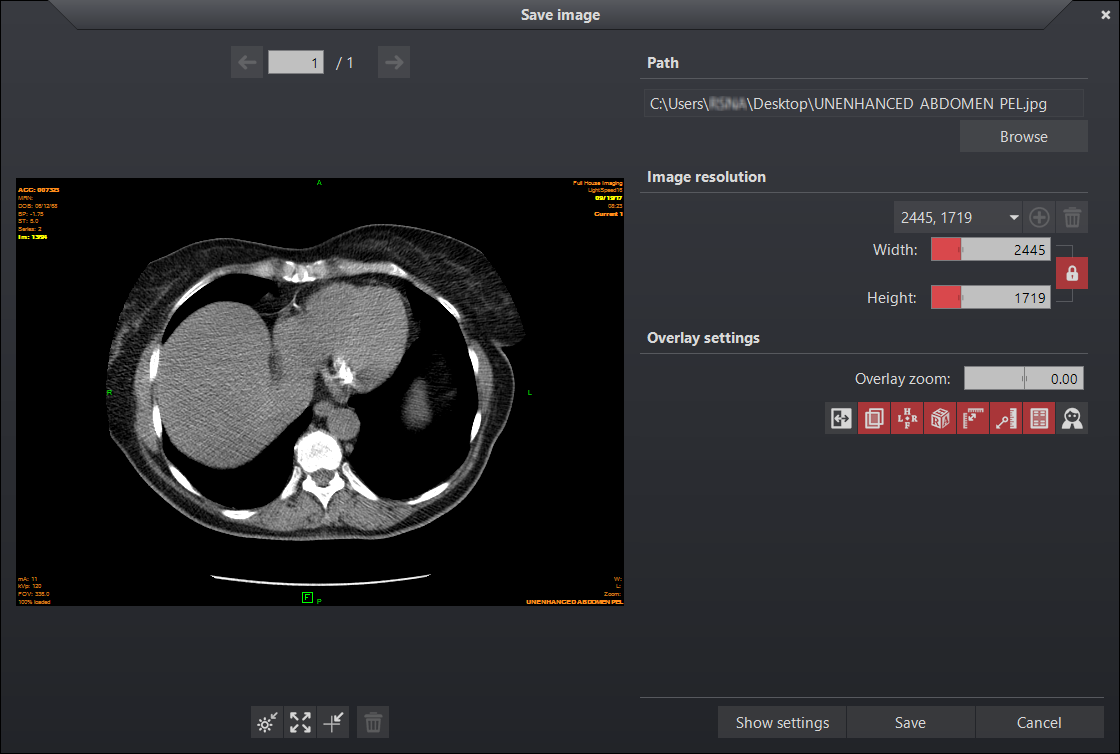Toggle the anonymize patient face icon
1120x754 pixels.
(1073, 419)
